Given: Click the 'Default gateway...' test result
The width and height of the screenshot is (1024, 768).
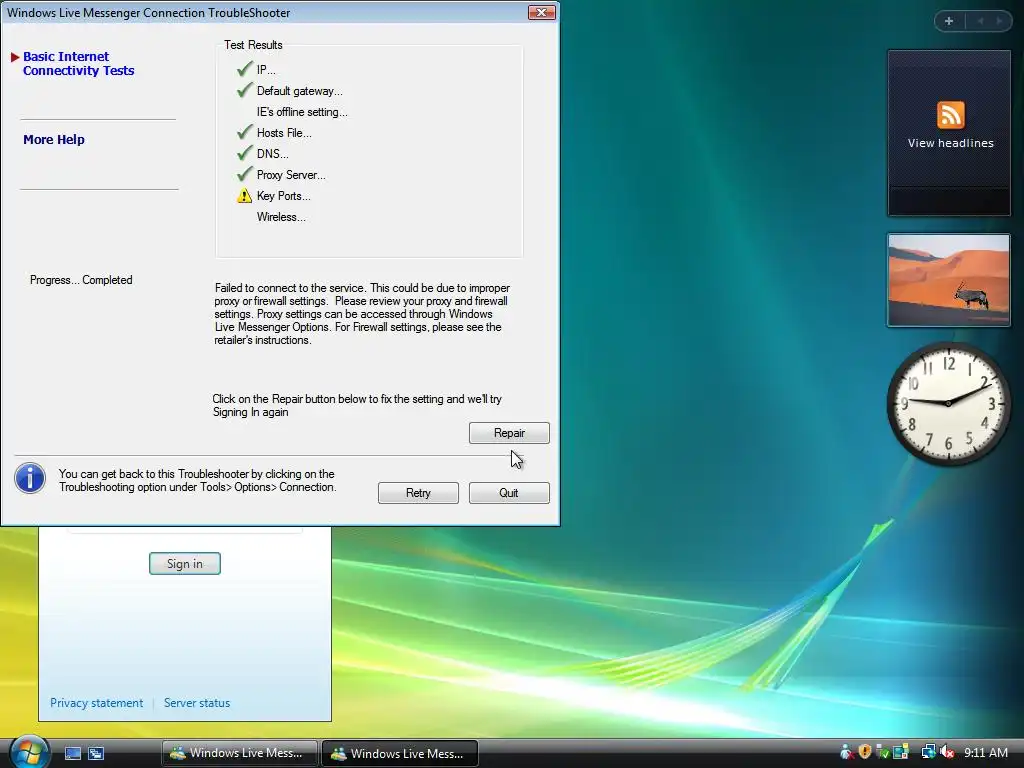Looking at the screenshot, I should coord(300,91).
